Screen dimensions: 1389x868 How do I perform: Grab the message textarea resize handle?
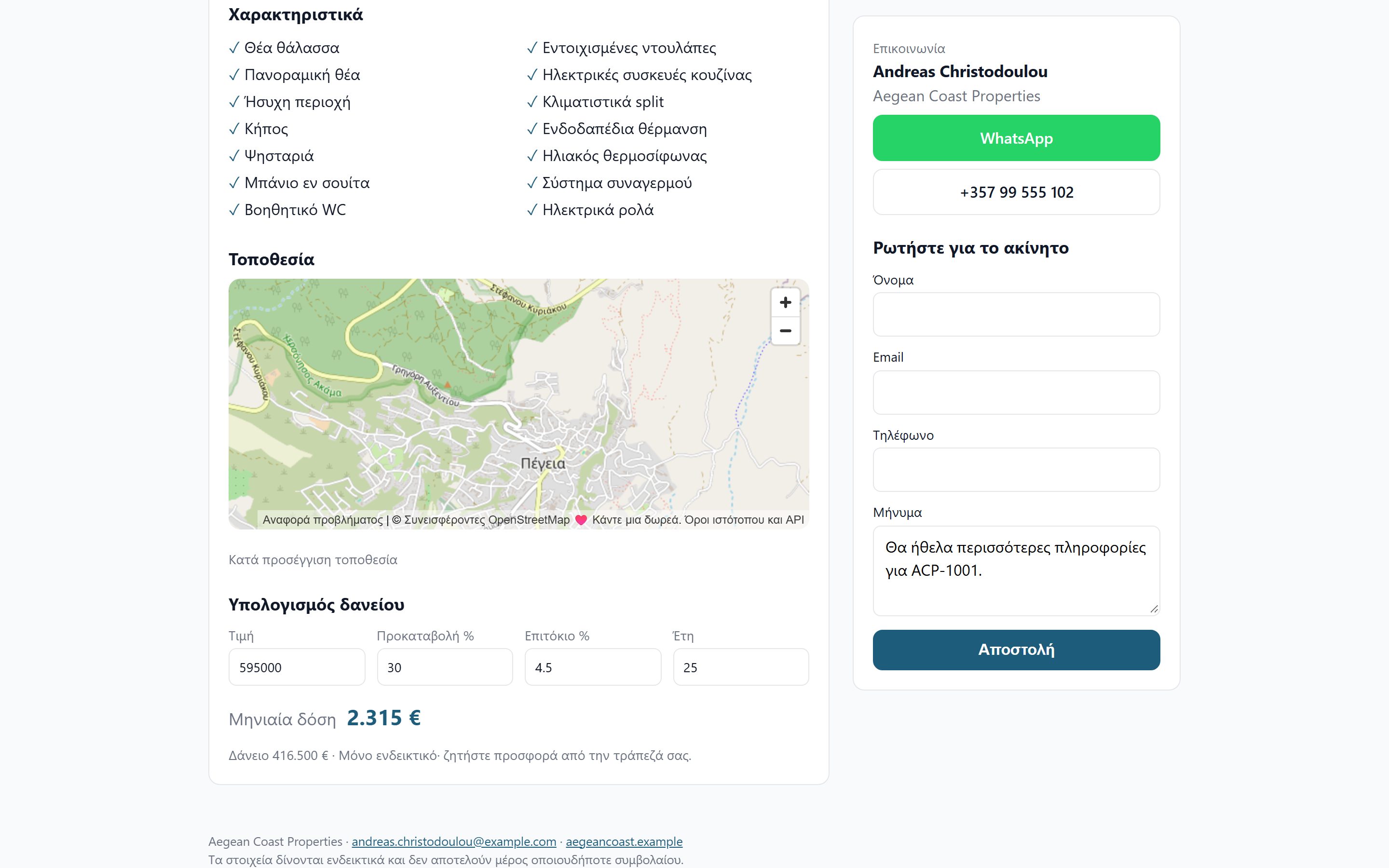pos(1154,609)
